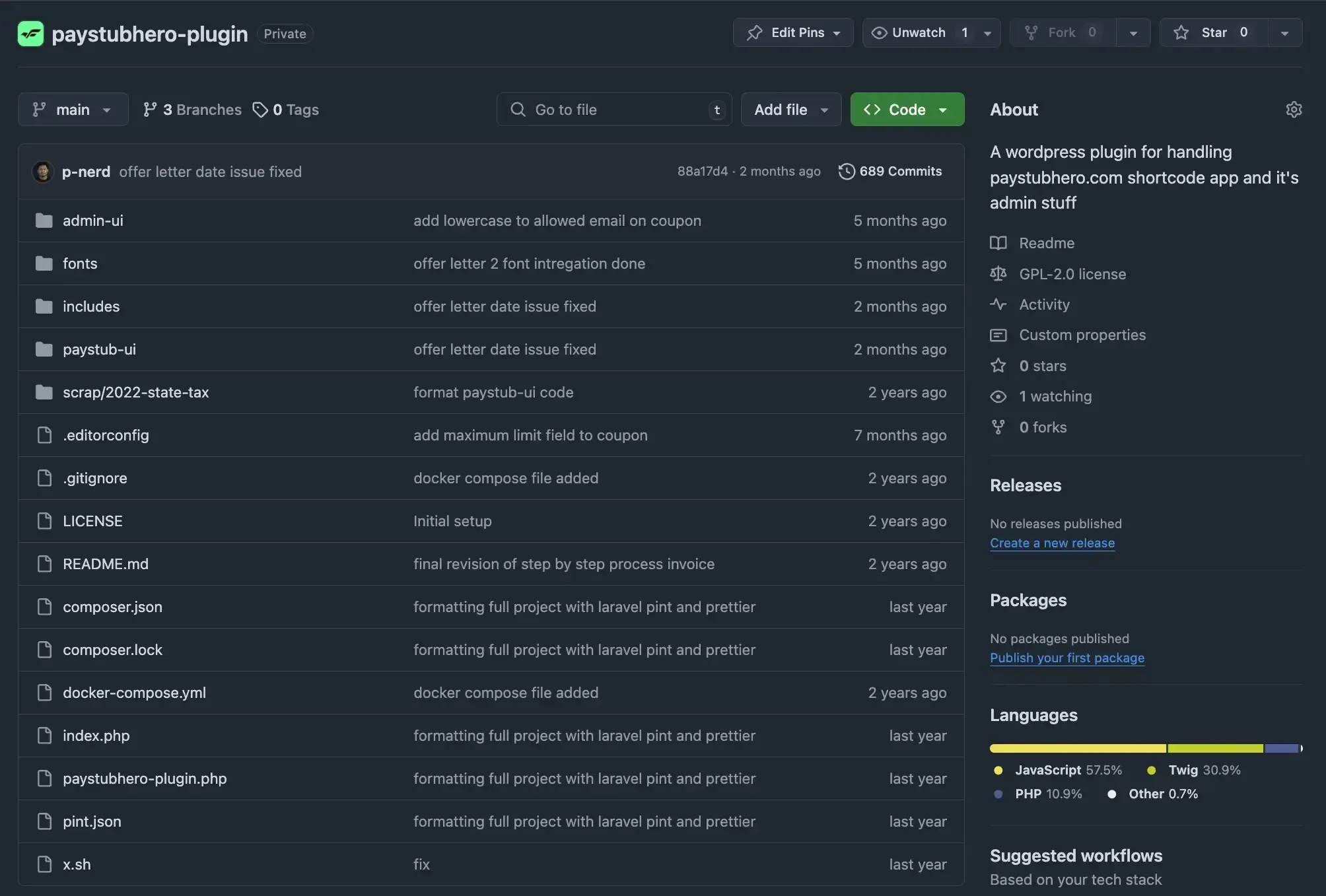This screenshot has height=896, width=1326.
Task: Click the composer.json file icon
Action: coord(44,607)
